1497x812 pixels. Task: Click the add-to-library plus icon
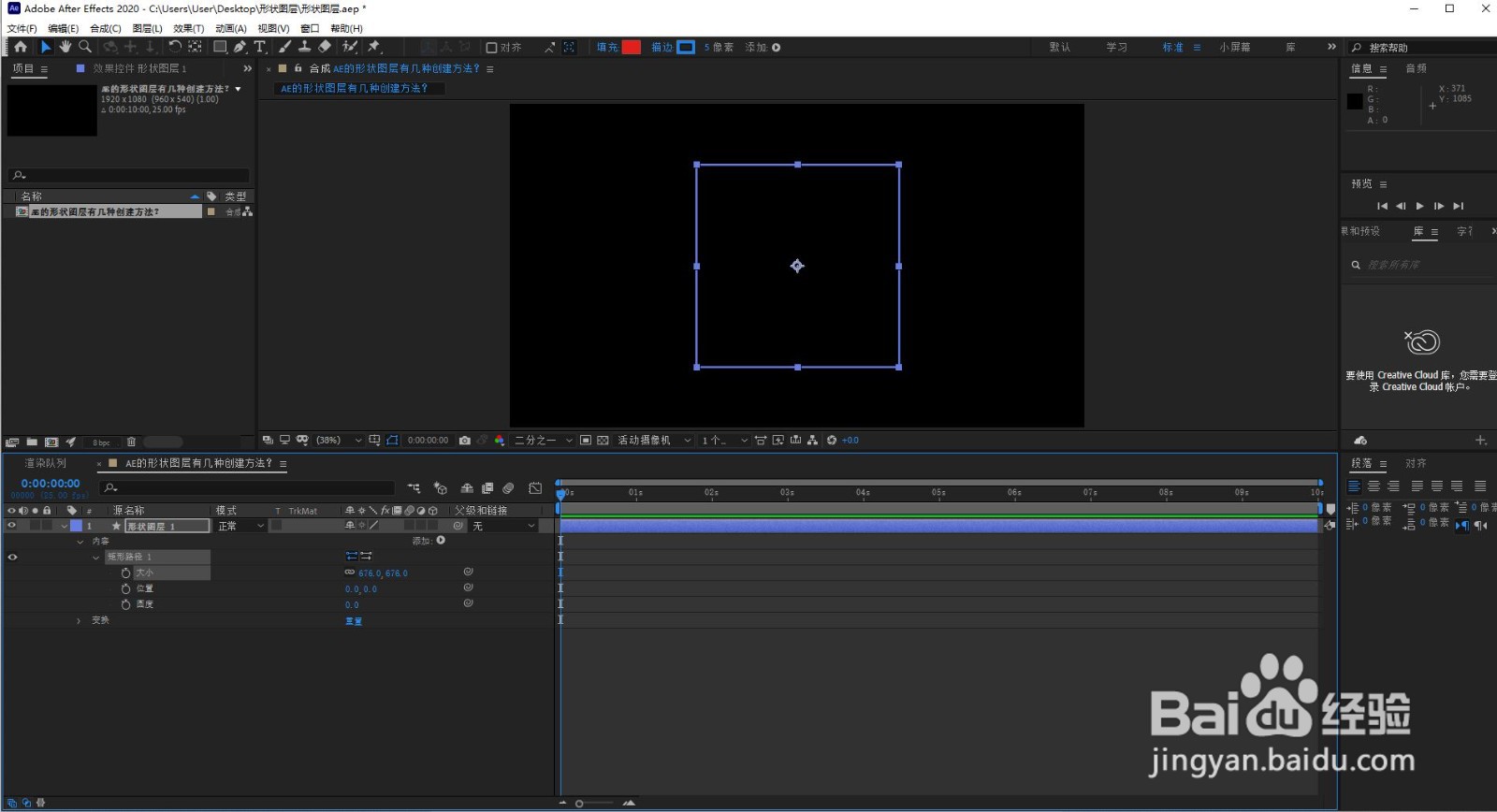tap(1481, 440)
